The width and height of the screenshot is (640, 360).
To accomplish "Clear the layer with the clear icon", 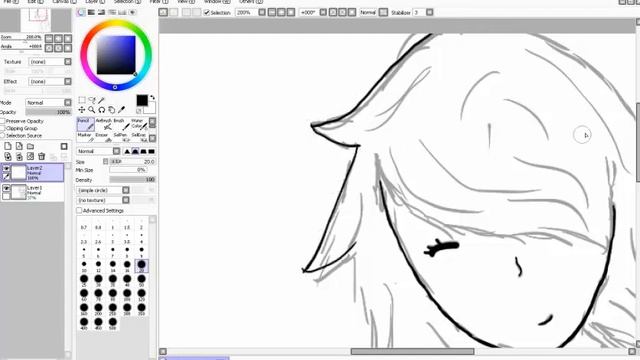I will point(30,156).
